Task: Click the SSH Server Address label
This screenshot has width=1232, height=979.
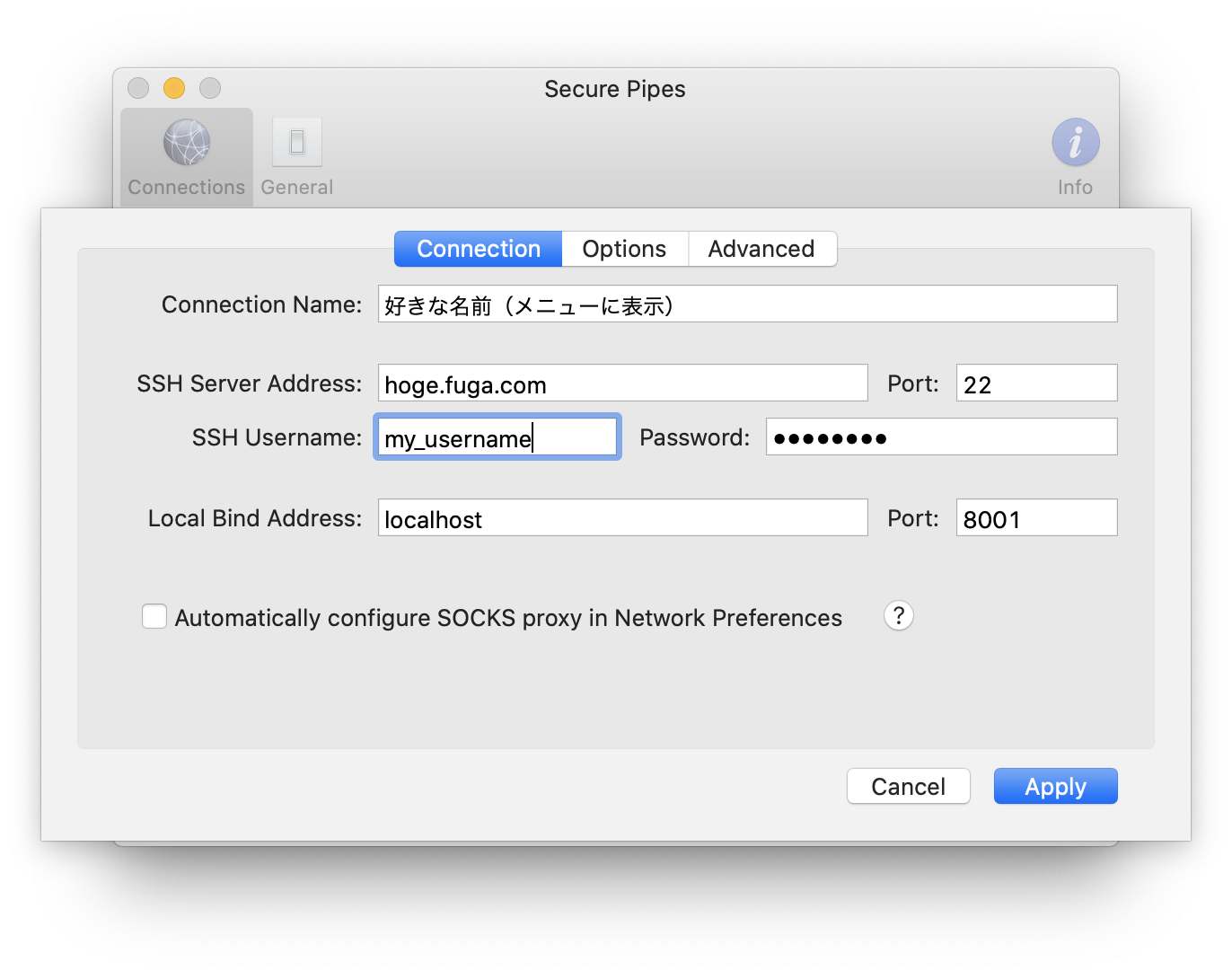Action: (x=249, y=384)
